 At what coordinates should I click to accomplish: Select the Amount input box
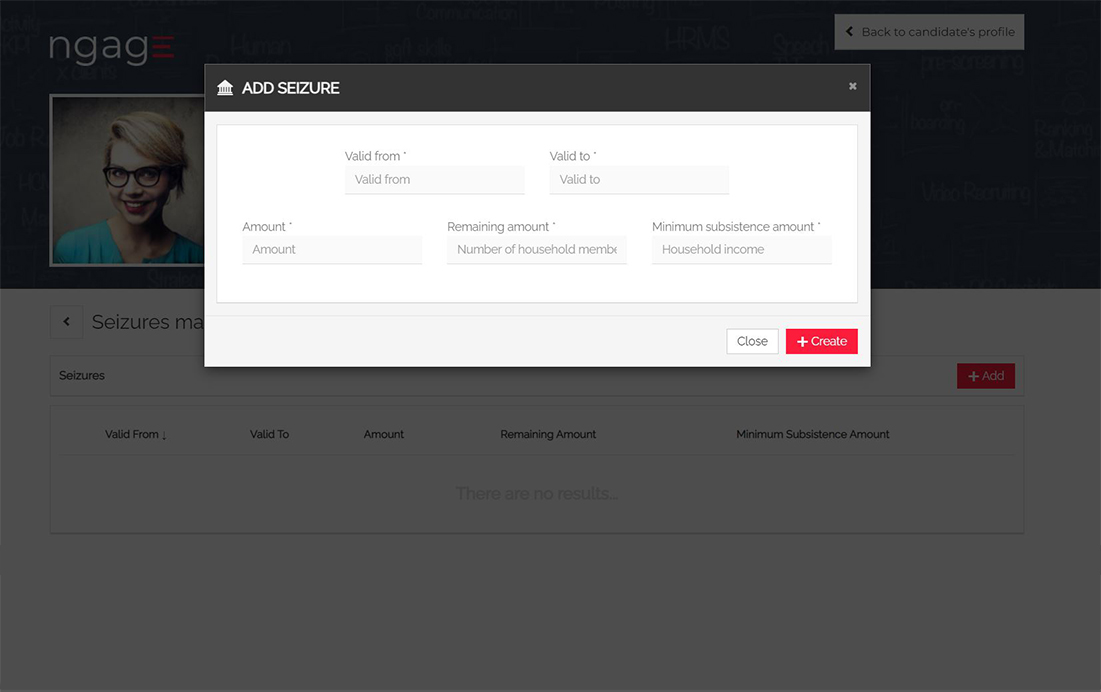click(x=331, y=250)
